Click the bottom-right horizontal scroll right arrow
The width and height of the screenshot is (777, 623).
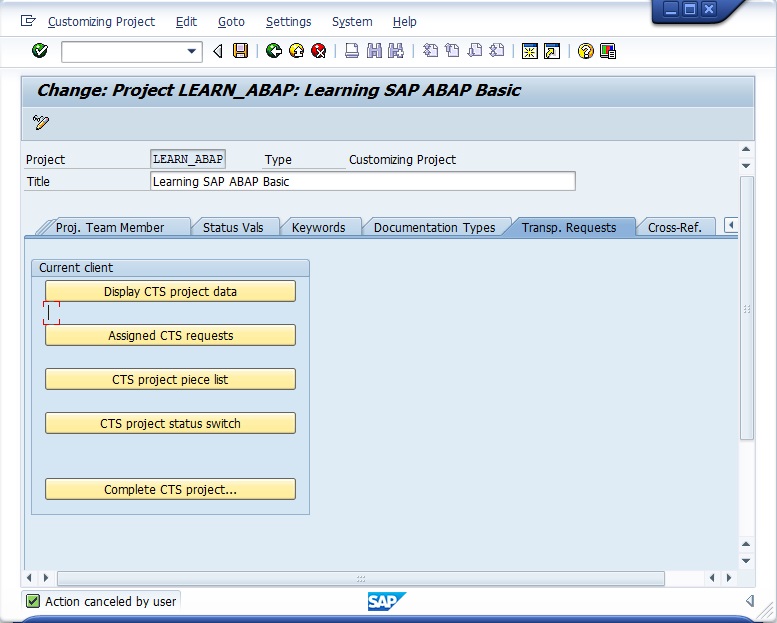pos(729,578)
